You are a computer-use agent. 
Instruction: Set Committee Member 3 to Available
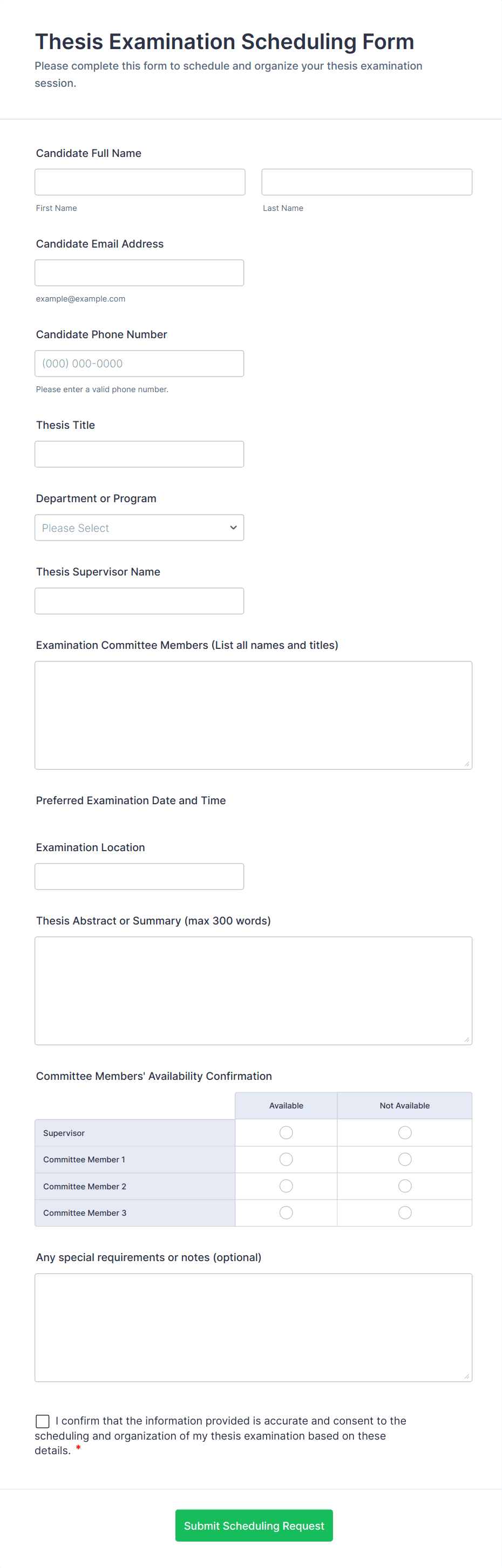(286, 1213)
